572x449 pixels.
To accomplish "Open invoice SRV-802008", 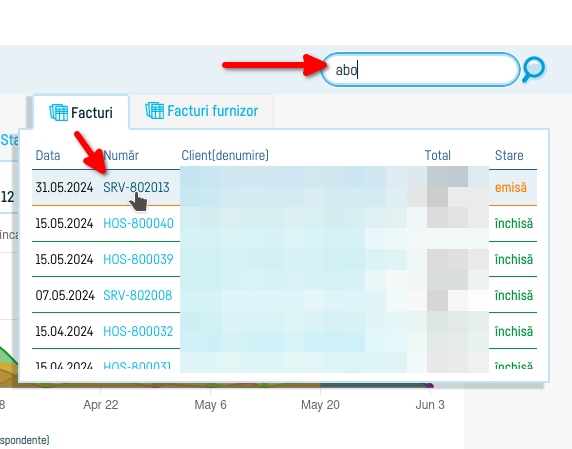I will point(138,295).
